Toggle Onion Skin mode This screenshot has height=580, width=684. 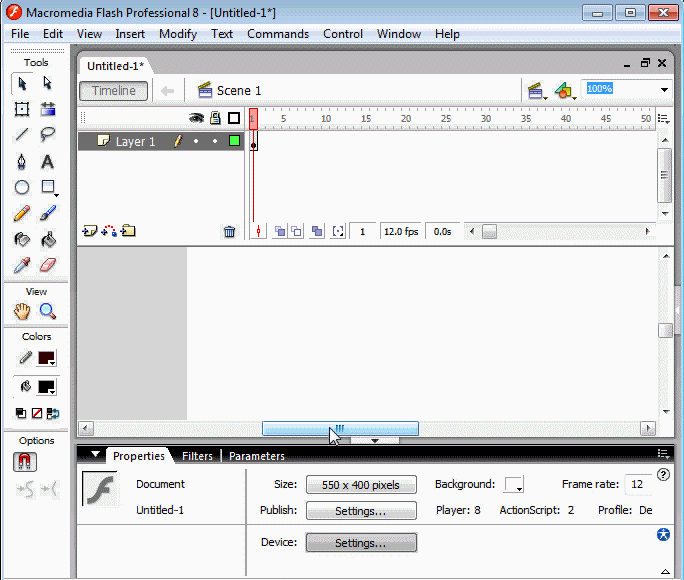280,231
